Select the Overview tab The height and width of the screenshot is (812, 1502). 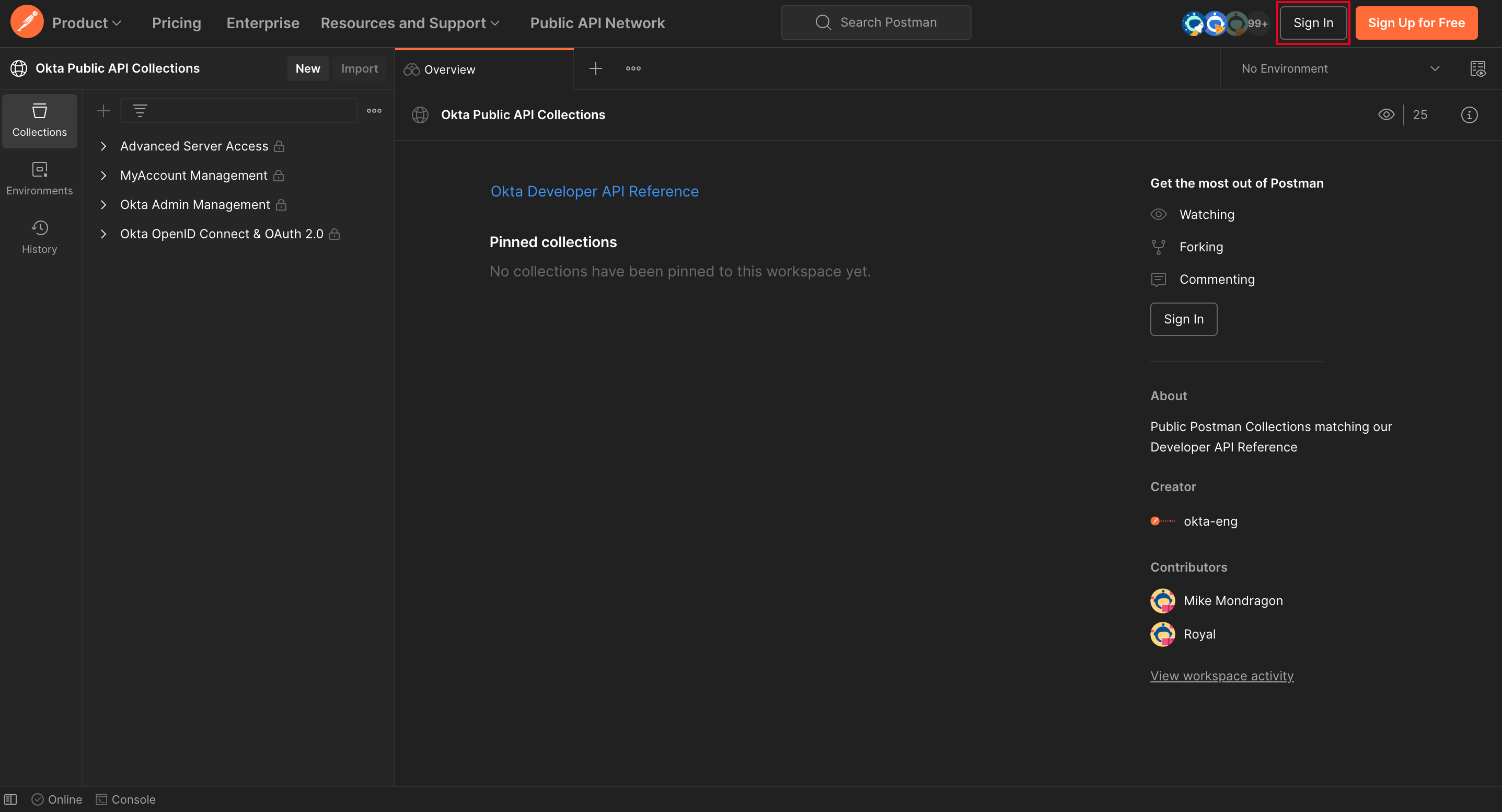tap(484, 69)
